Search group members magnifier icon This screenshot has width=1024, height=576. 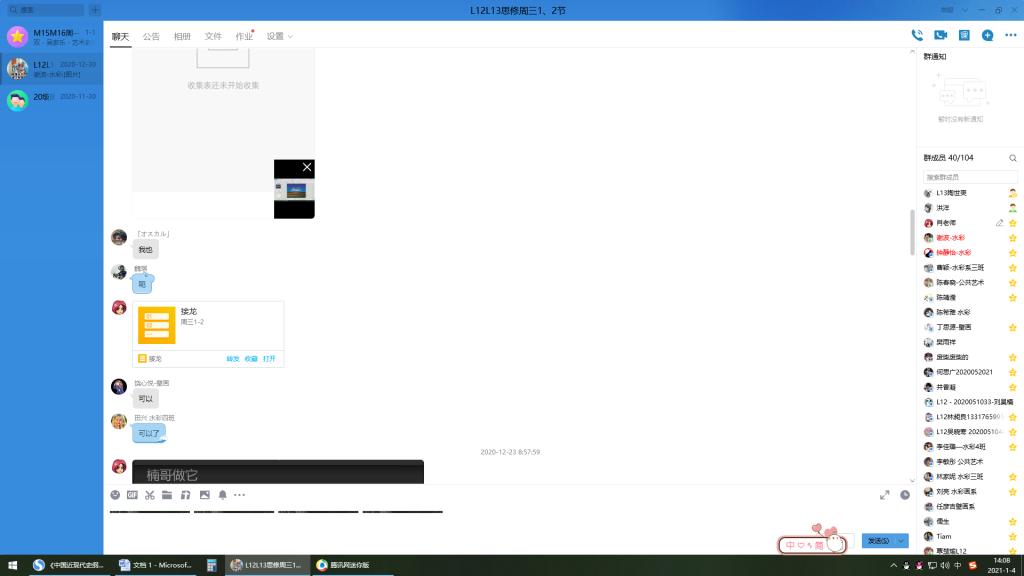(1012, 158)
